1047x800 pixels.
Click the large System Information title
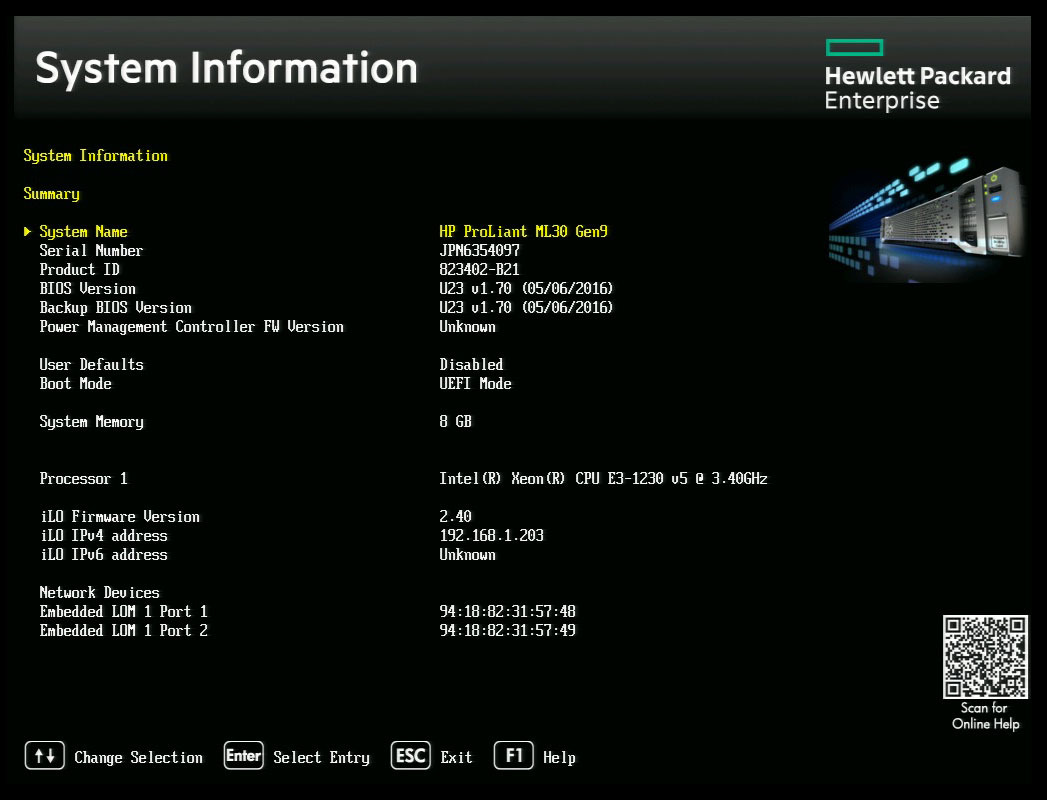pos(226,69)
